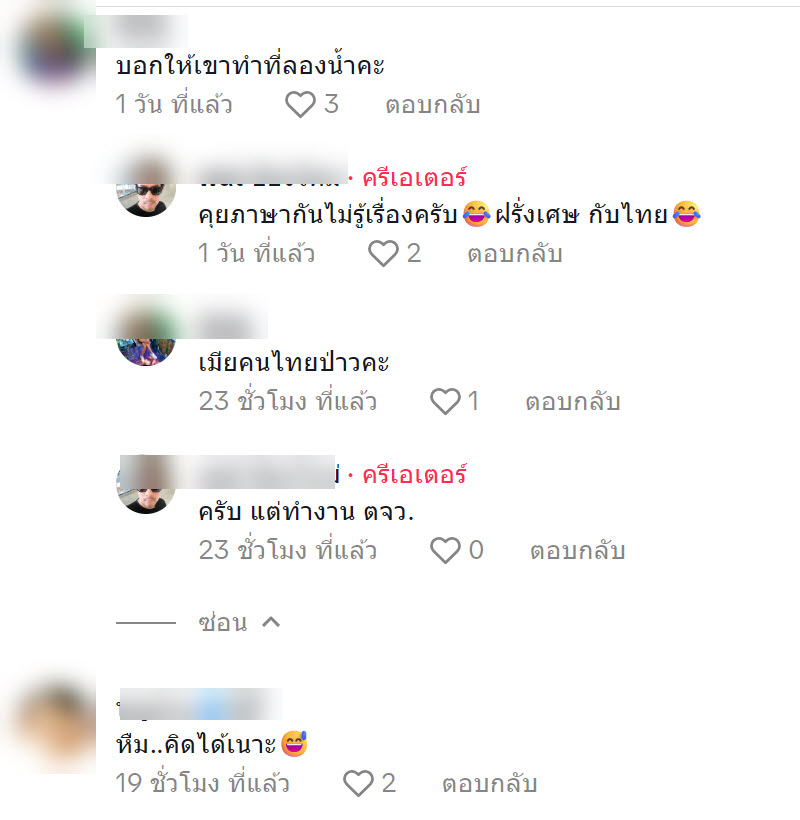Reply to the creator's ฝรั่งเศษ comment
This screenshot has width=800, height=820.
(x=515, y=254)
